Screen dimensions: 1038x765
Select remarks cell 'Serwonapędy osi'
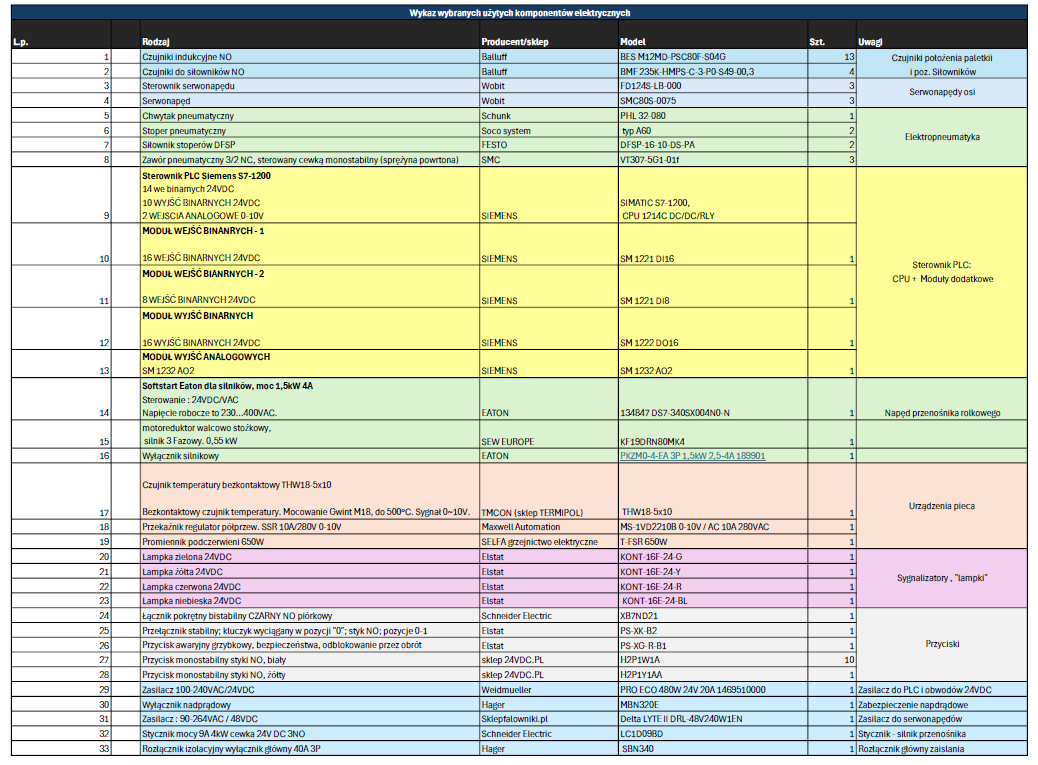(942, 93)
